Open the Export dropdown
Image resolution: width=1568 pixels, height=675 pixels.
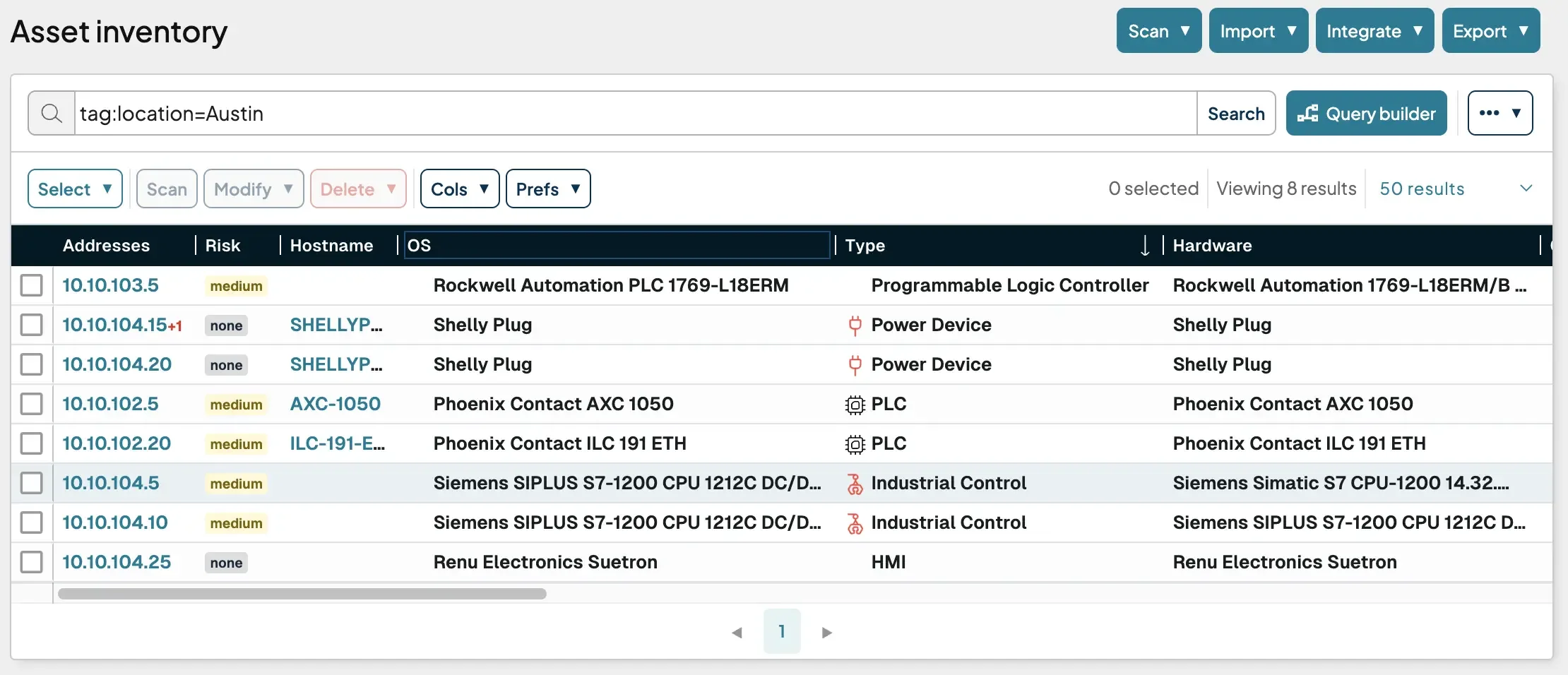pos(1491,30)
